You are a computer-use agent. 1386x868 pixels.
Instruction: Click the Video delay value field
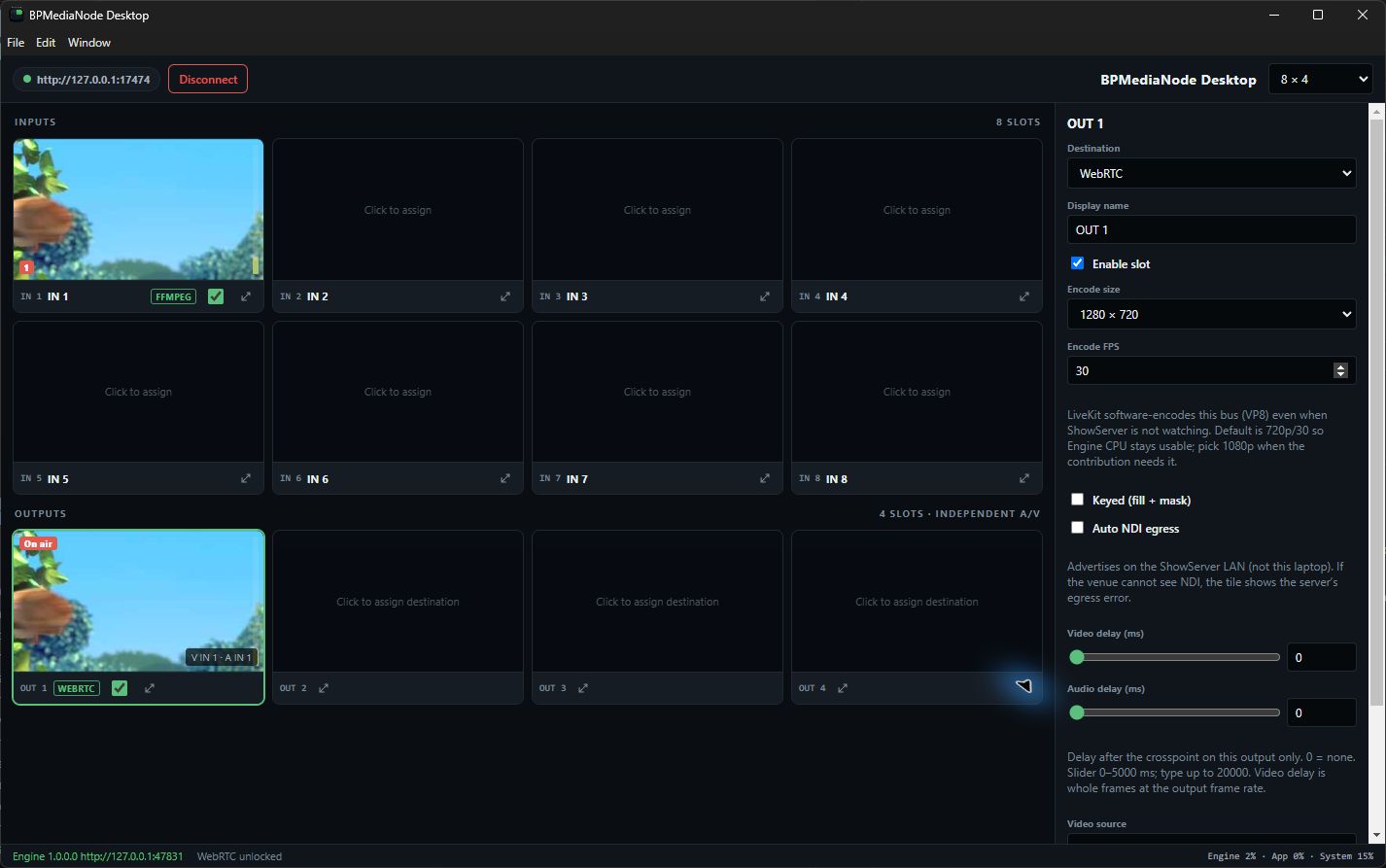coord(1321,657)
